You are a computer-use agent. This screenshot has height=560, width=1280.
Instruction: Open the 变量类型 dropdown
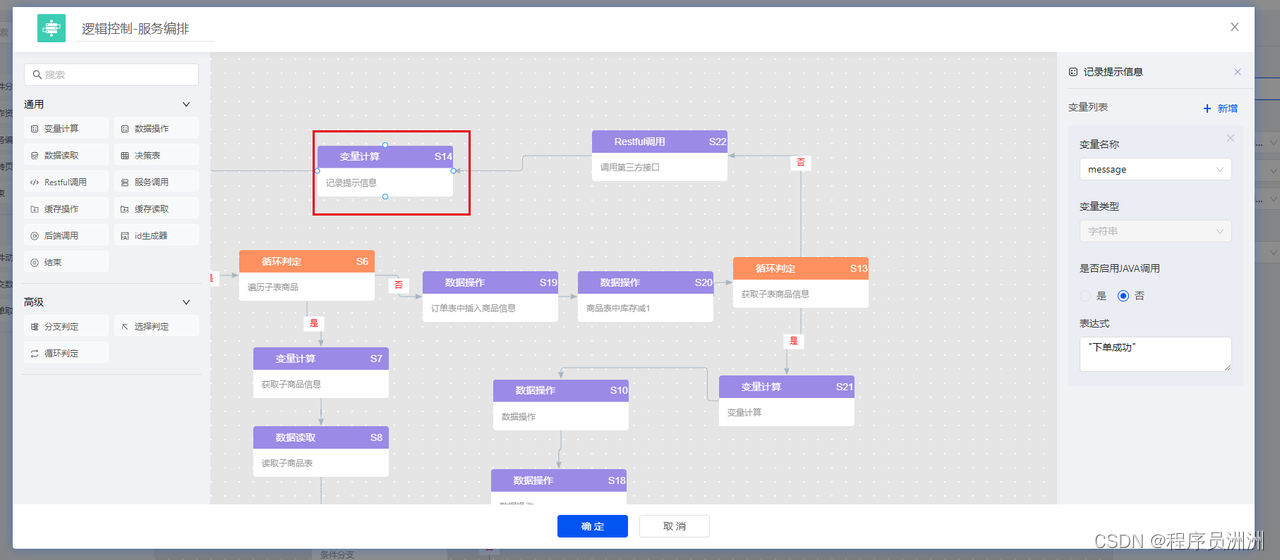tap(1155, 232)
